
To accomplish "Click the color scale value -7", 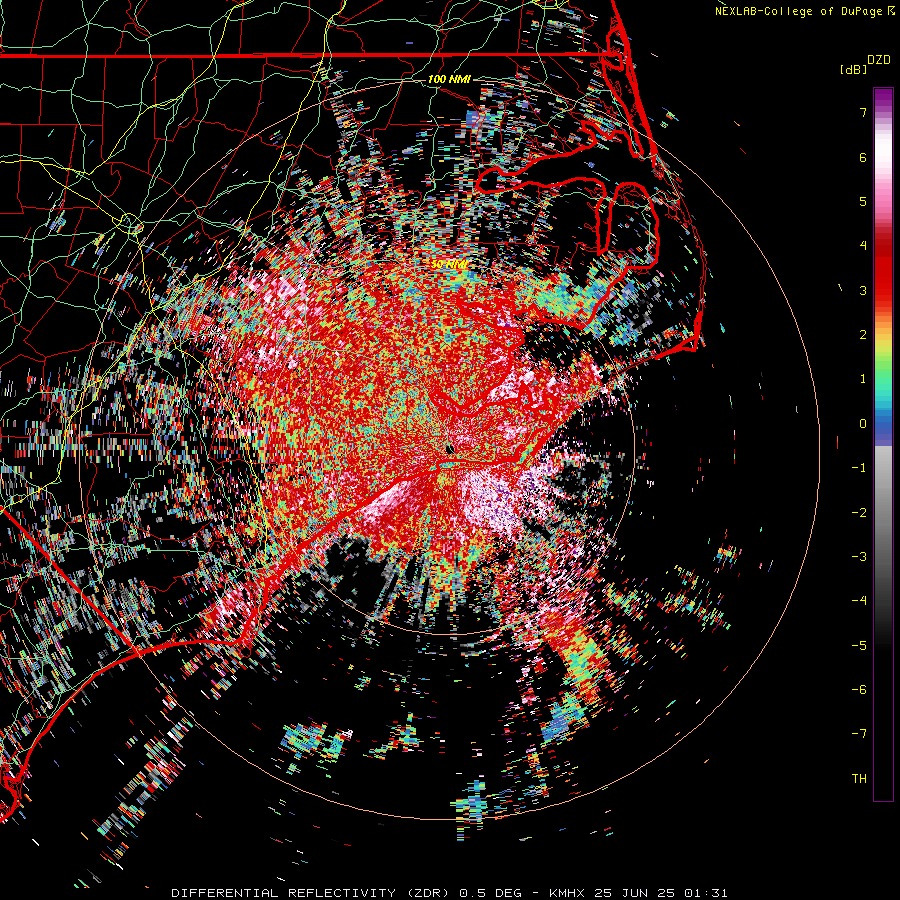I will click(x=859, y=734).
